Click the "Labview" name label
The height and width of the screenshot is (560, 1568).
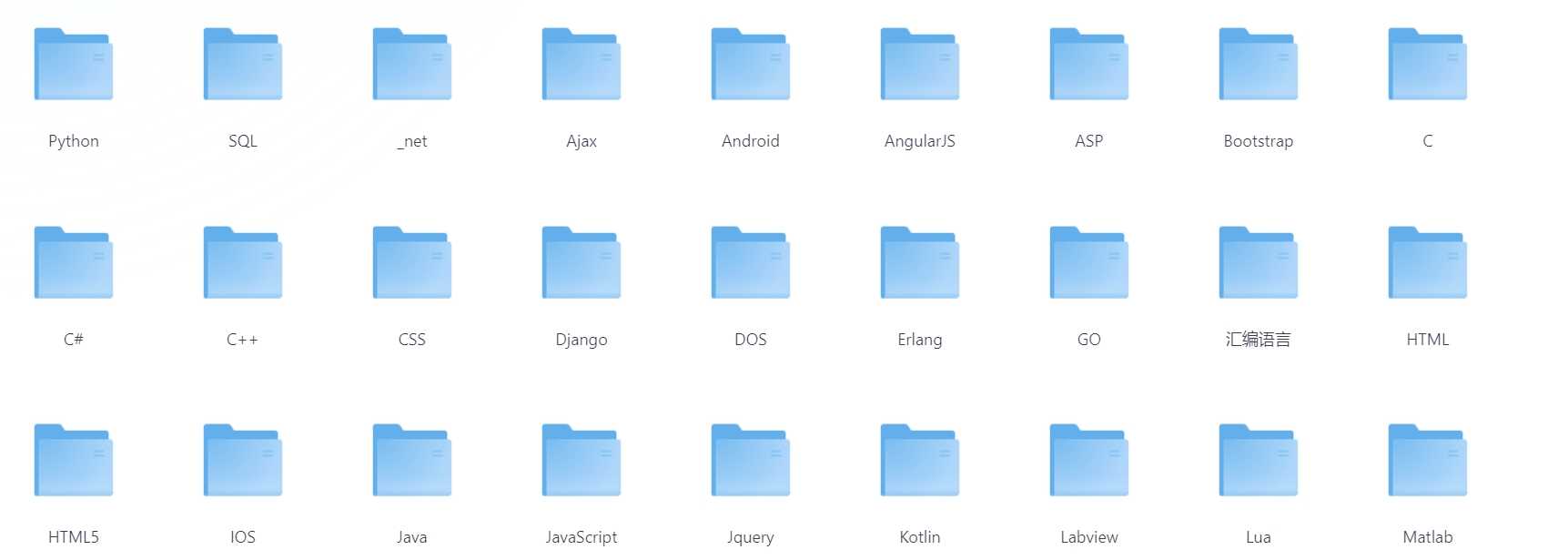[1089, 537]
